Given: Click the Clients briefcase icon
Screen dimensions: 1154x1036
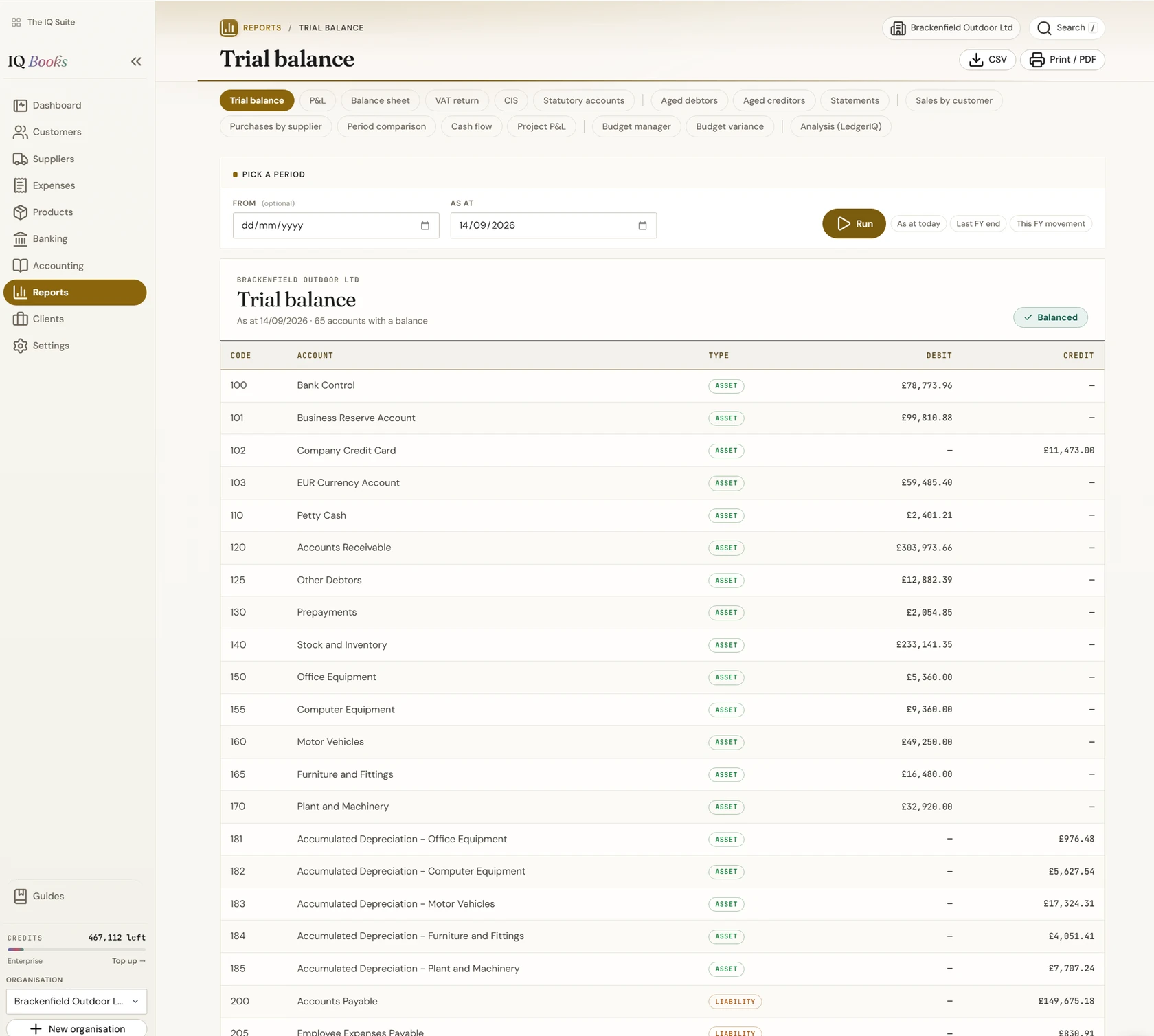Looking at the screenshot, I should coord(21,319).
